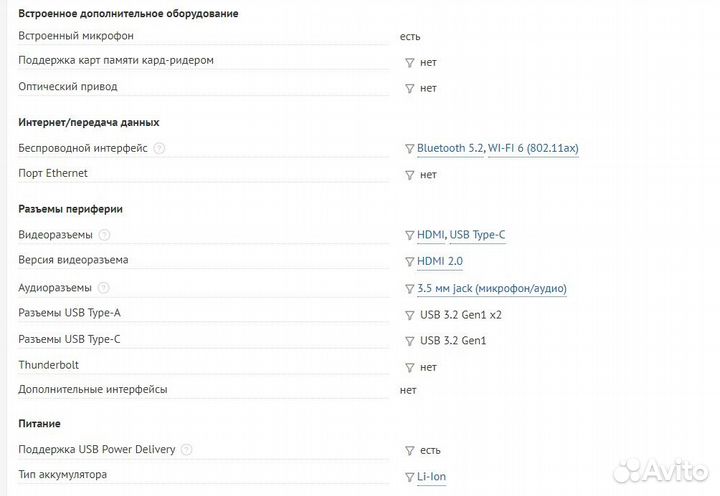Click the Li-Ion battery type link
Image resolution: width=720 pixels, height=496 pixels.
431,477
